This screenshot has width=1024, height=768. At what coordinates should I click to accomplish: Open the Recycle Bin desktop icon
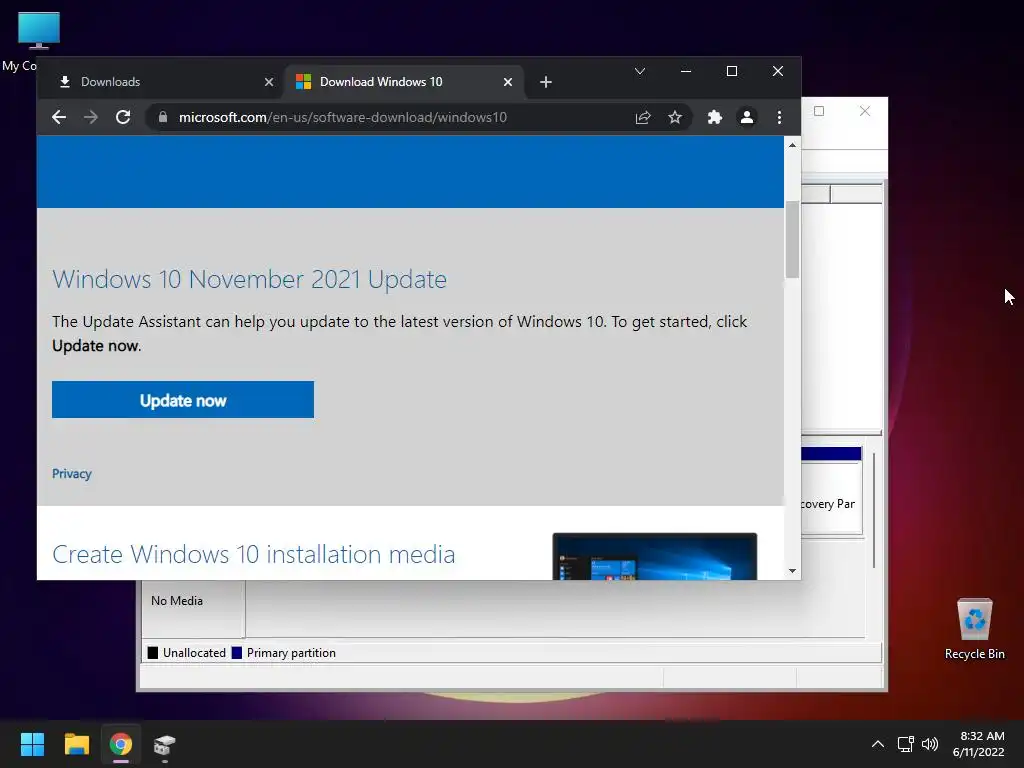click(974, 630)
